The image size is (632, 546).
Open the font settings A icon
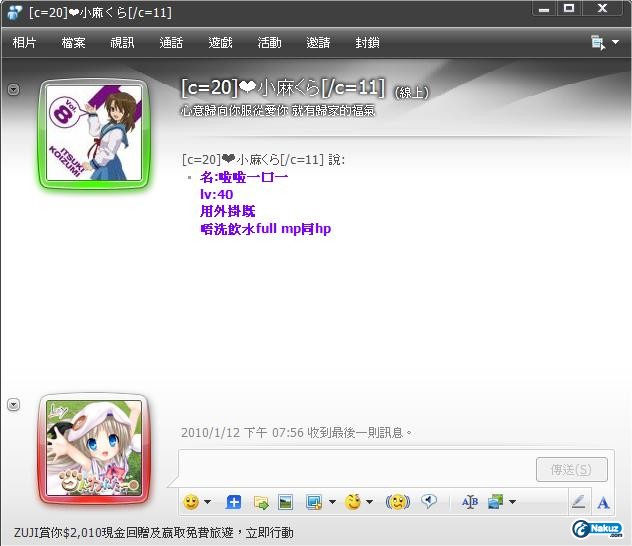coord(603,502)
